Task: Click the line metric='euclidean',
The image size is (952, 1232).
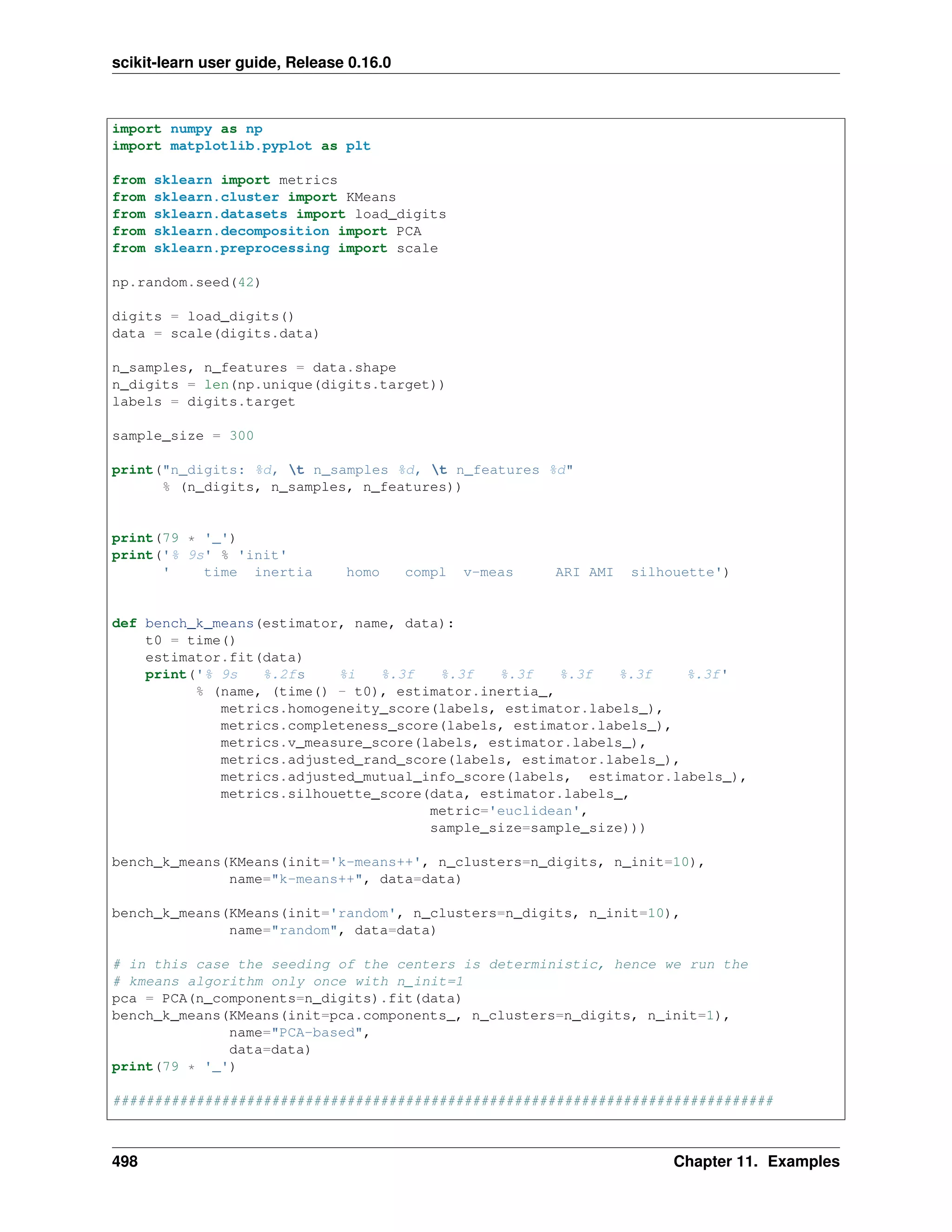Action: (x=509, y=811)
